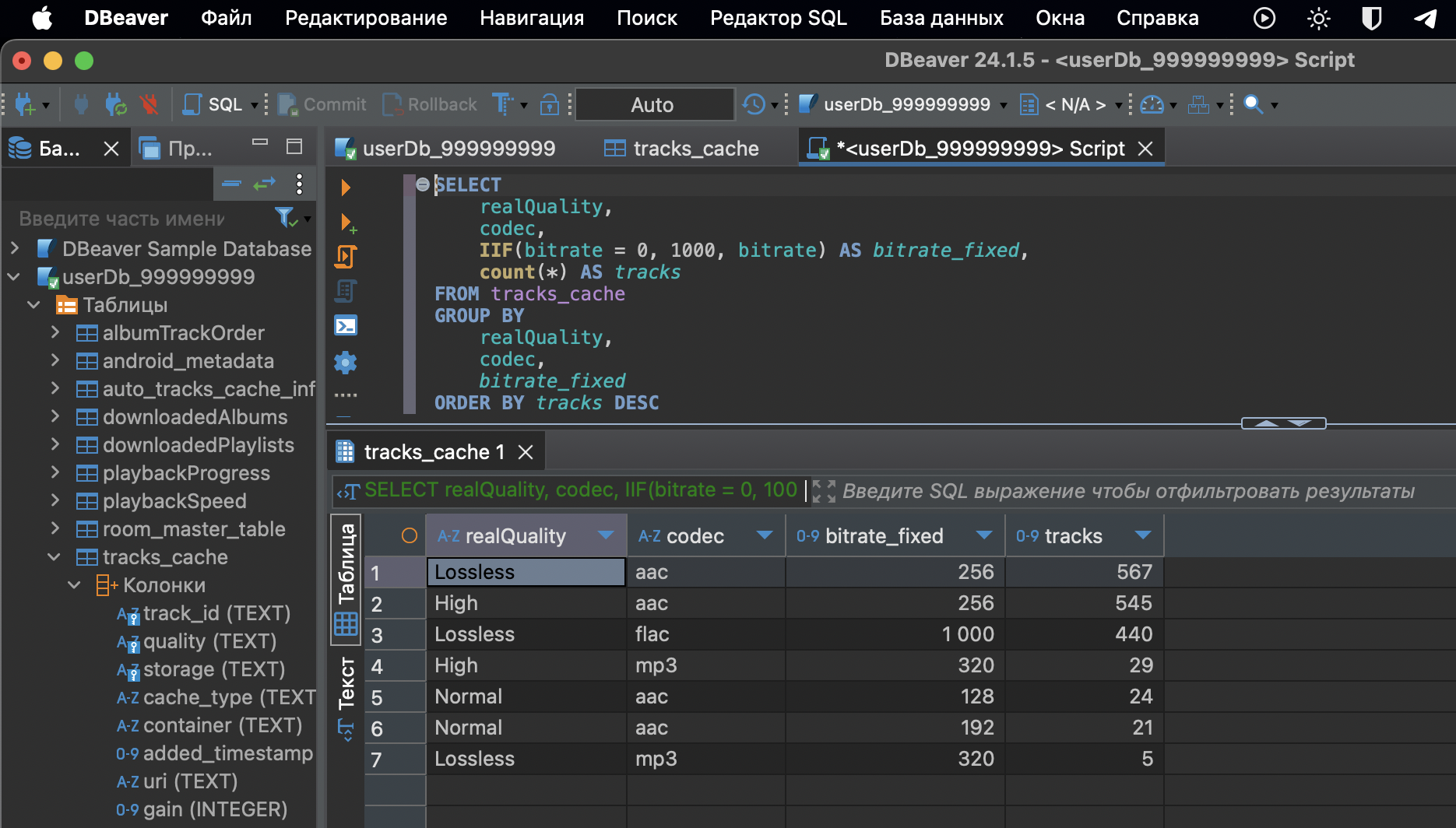The image size is (1456, 828).
Task: Collapse userDb_999999999 connection node
Action: click(15, 277)
